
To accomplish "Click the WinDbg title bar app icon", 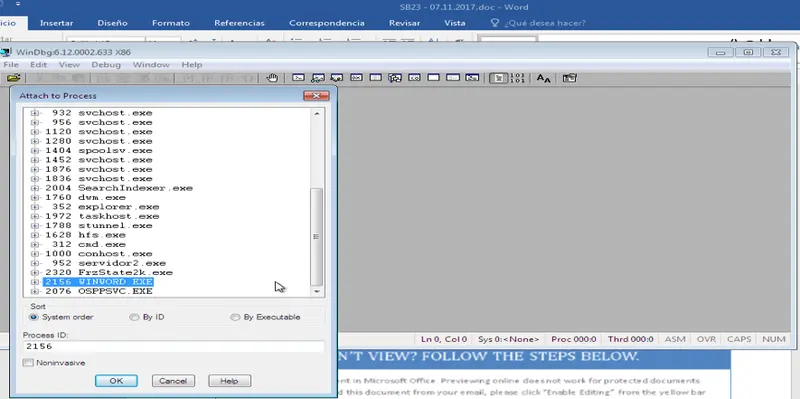I will (x=6, y=52).
